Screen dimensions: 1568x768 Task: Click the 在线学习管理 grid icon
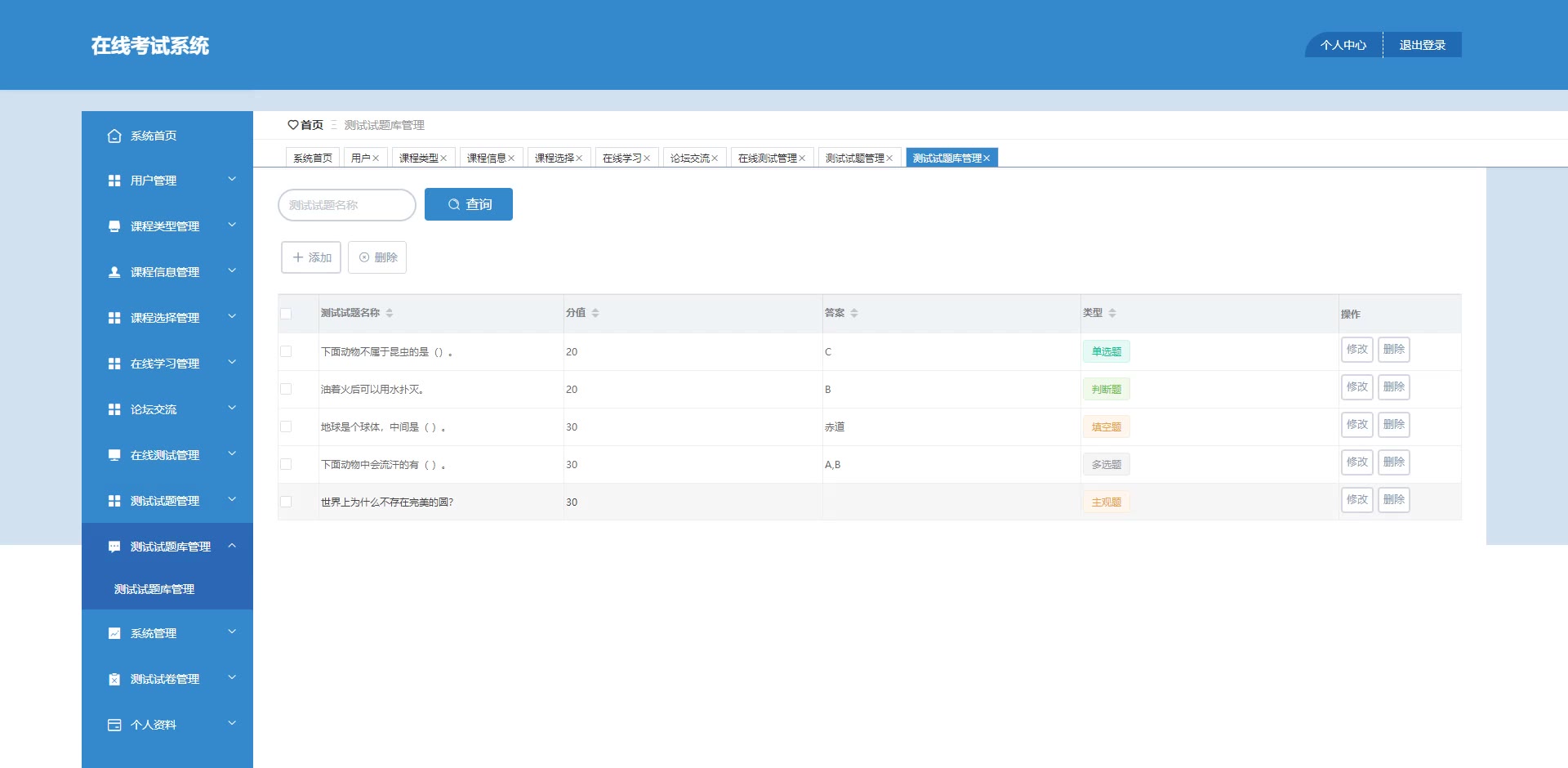(x=114, y=364)
